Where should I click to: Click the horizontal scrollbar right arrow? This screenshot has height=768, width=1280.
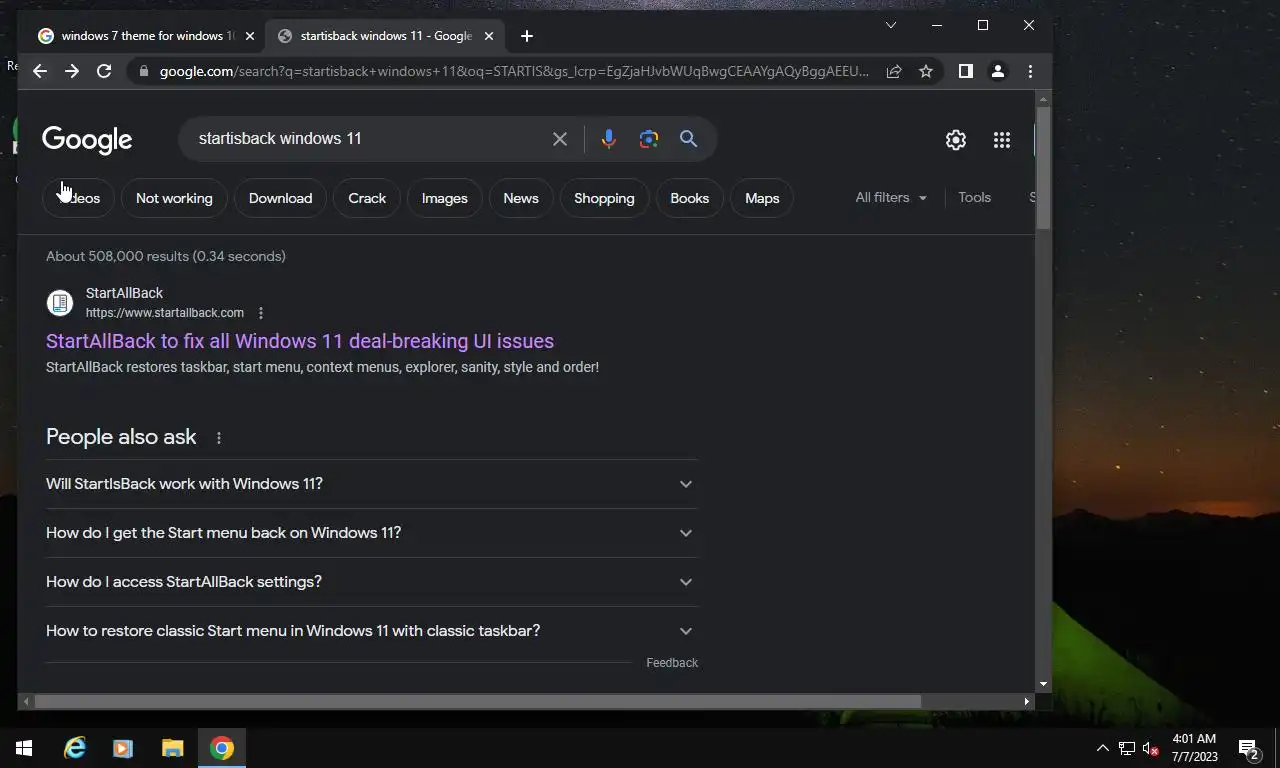[x=1026, y=702]
